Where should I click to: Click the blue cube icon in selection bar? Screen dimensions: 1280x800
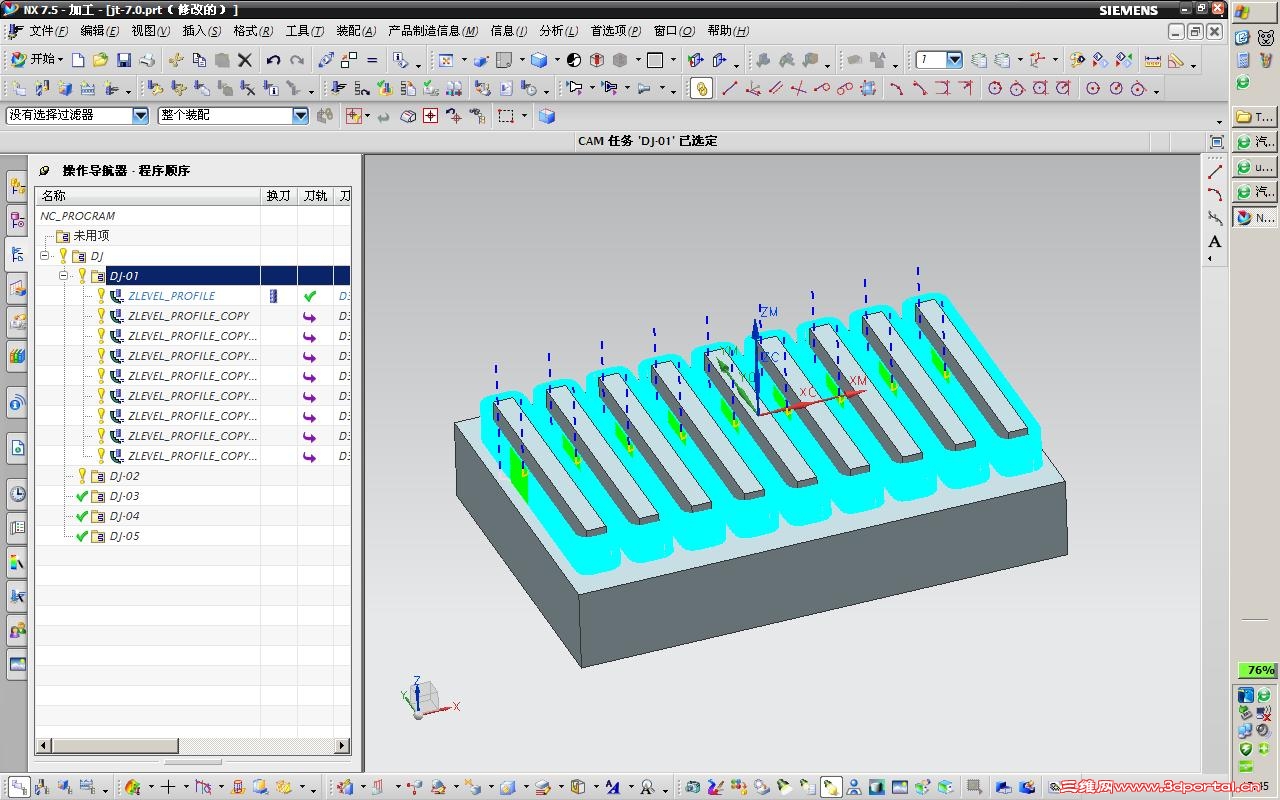[x=546, y=116]
